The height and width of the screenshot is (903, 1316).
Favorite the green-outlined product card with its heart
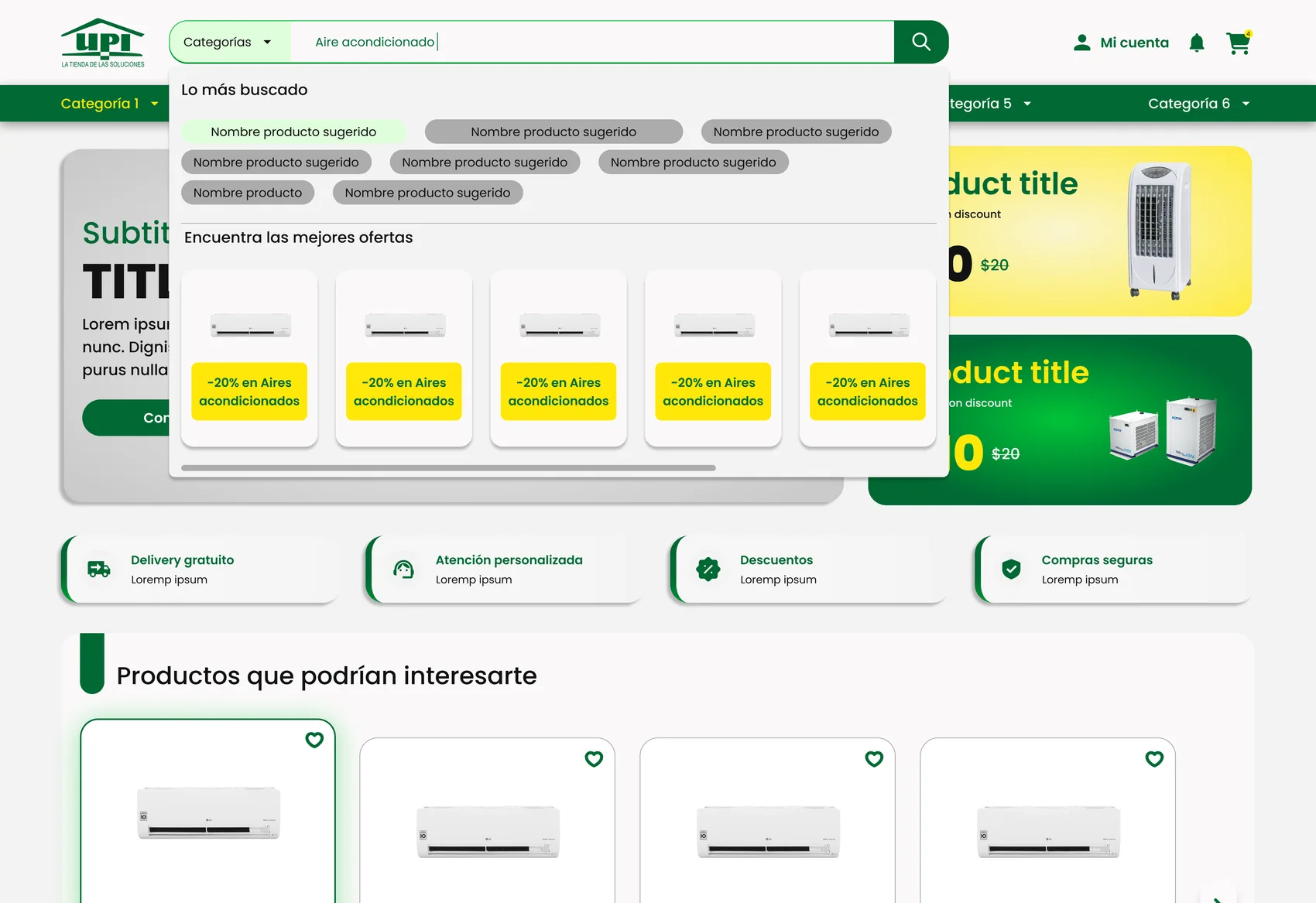coord(314,740)
